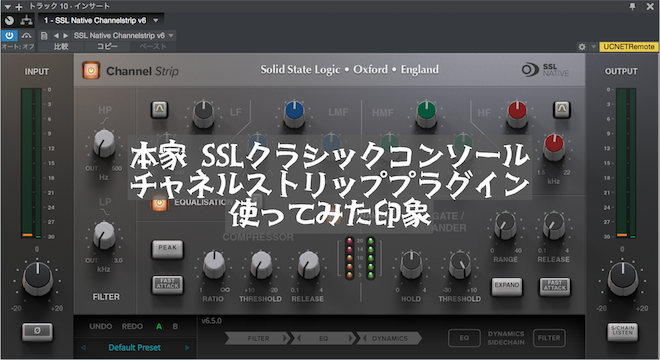Screen dimensions: 660x360
Task: Click the OUTPUT level meter
Action: tap(626, 163)
